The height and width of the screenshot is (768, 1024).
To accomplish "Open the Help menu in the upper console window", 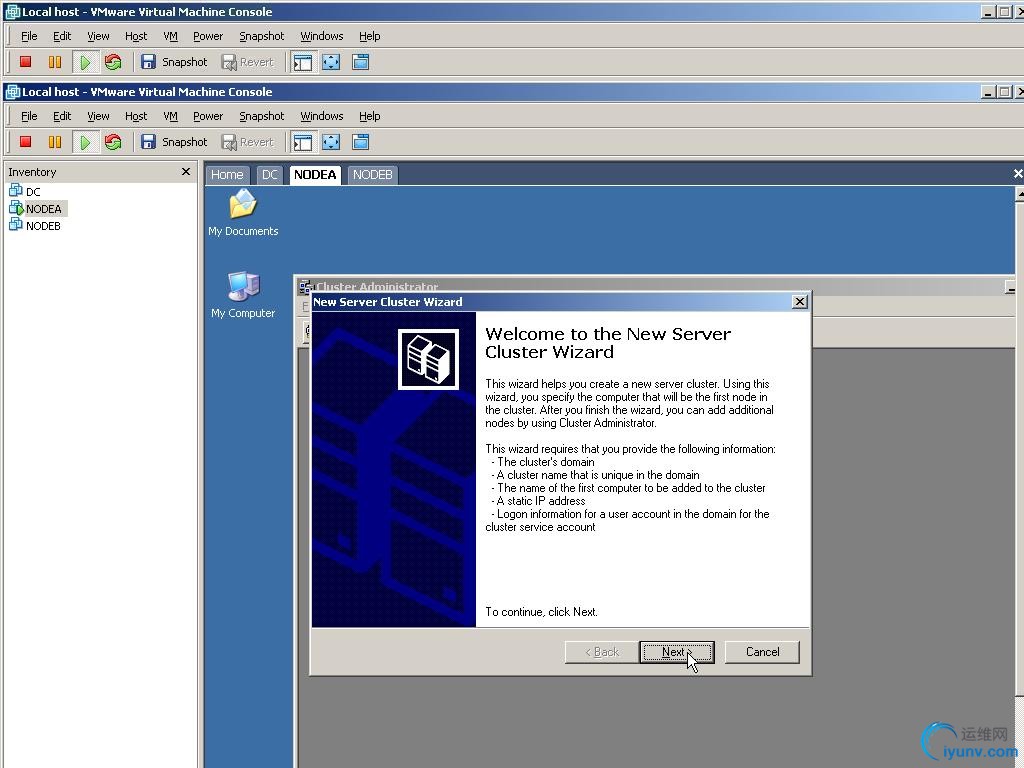I will click(x=369, y=36).
